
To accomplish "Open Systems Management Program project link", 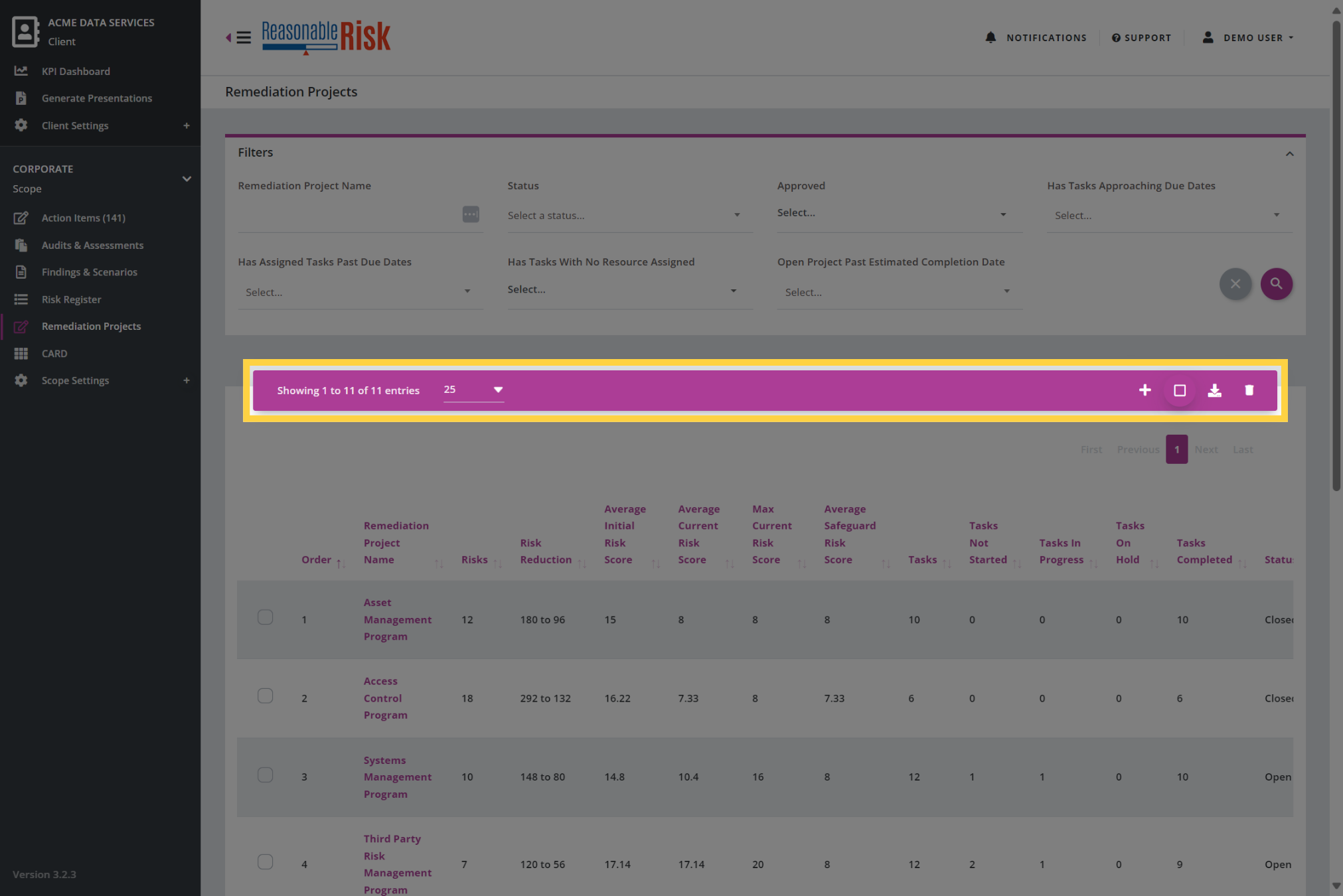I will [398, 777].
